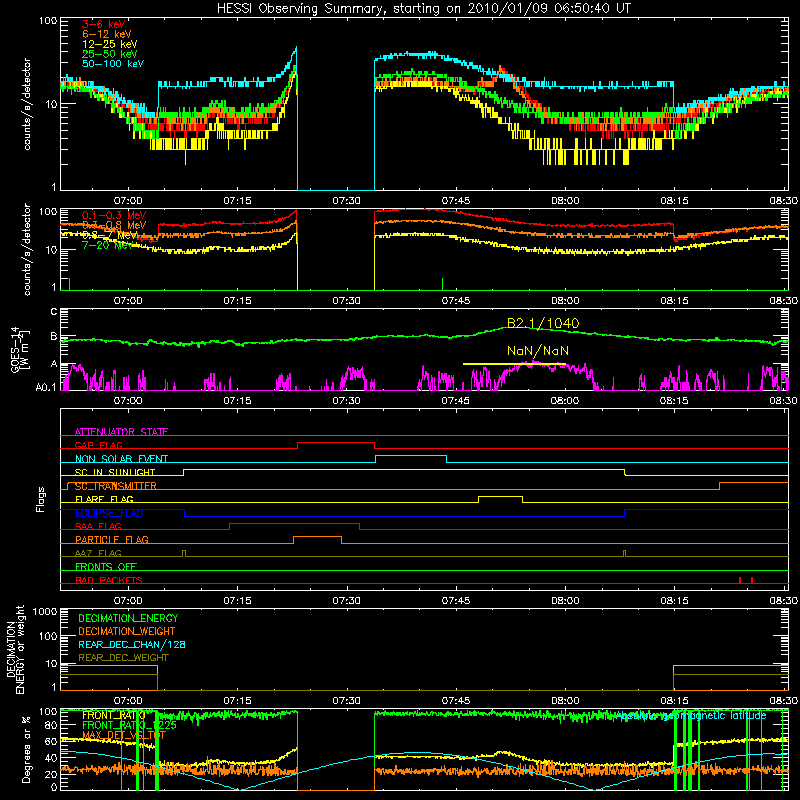Viewport: 800px width, 800px height.
Task: Click the DECIMATION_ENERGY legend label
Action: coord(128,618)
